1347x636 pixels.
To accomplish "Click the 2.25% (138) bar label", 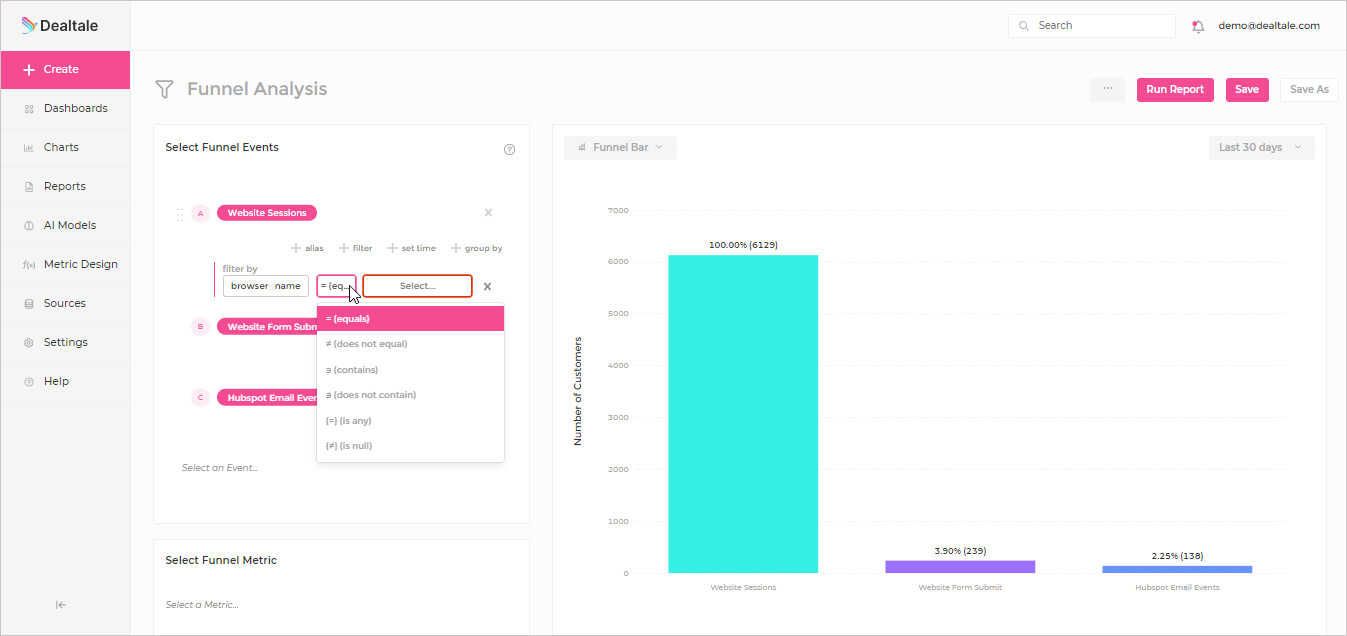I will (1177, 556).
